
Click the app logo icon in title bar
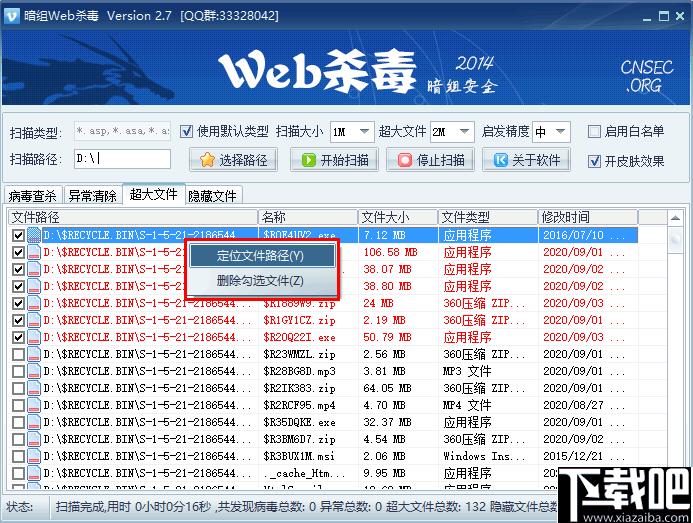coord(11,16)
